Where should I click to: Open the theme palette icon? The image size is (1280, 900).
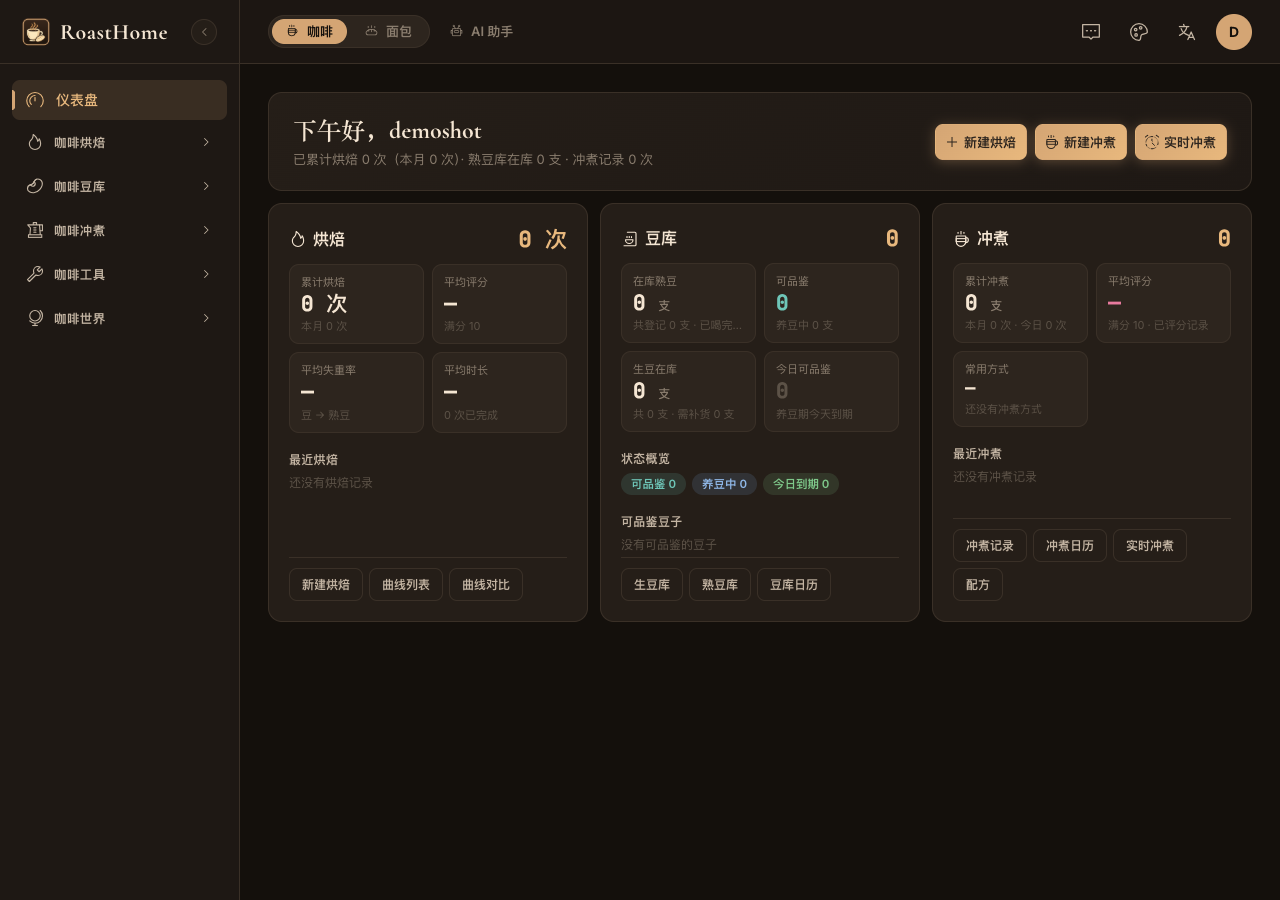point(1139,32)
